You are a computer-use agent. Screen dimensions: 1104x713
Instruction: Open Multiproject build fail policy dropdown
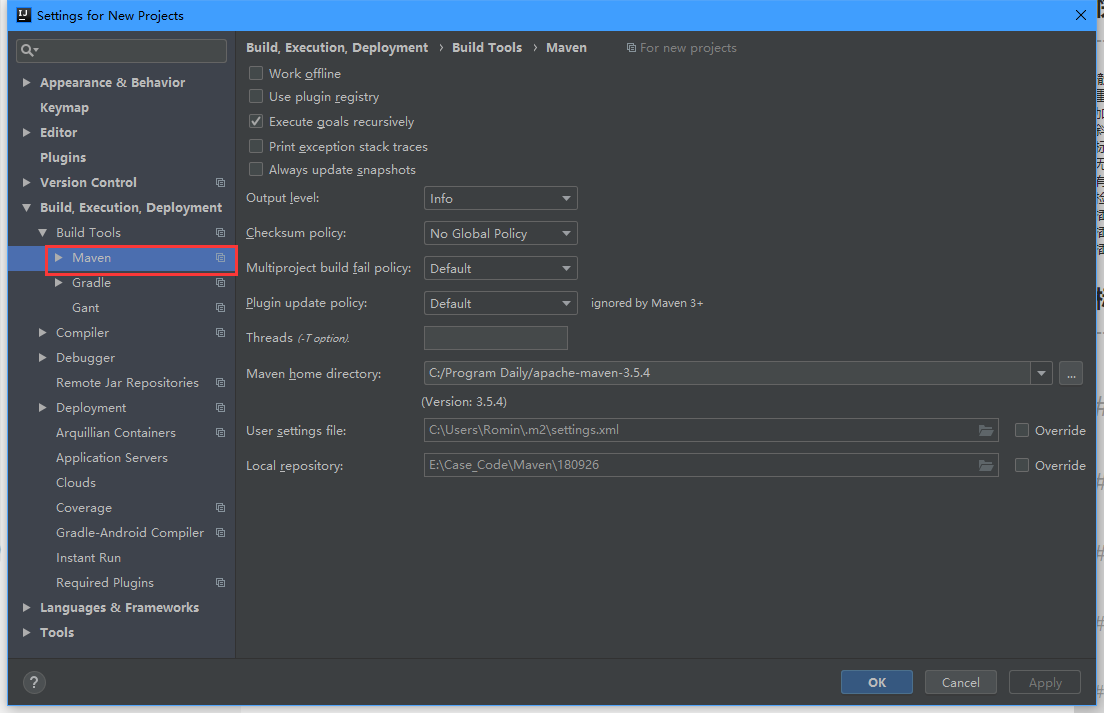[501, 268]
